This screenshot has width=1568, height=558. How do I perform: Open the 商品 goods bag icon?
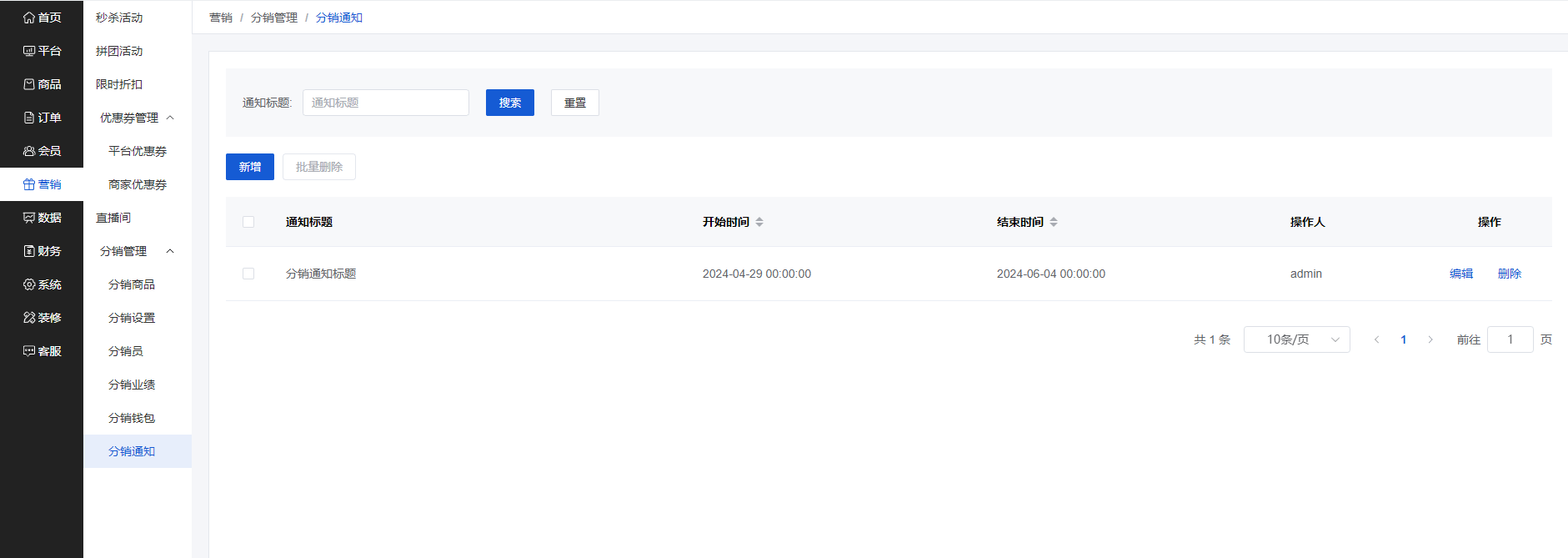point(29,84)
